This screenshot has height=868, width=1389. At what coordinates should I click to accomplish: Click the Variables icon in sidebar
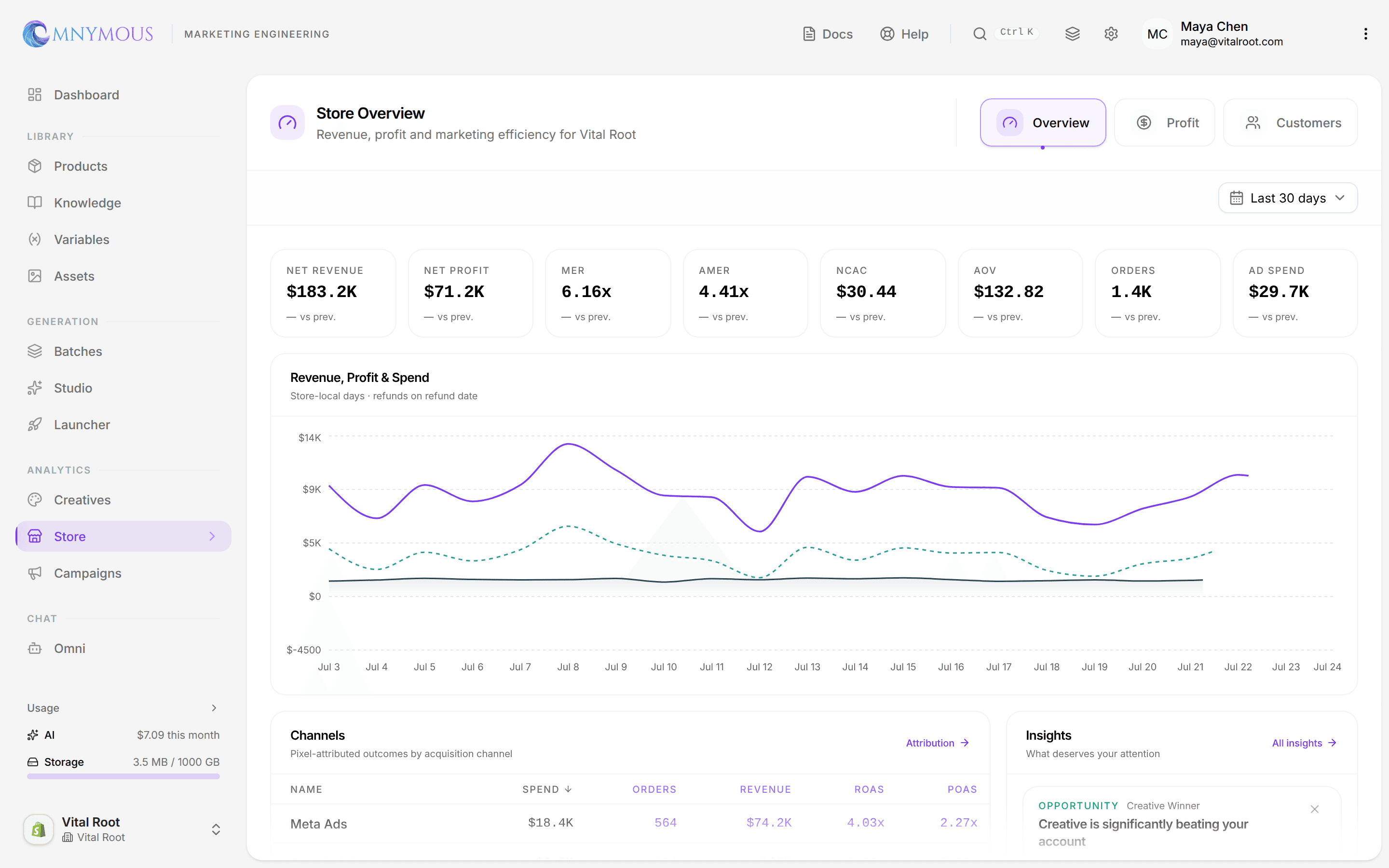pyautogui.click(x=35, y=239)
